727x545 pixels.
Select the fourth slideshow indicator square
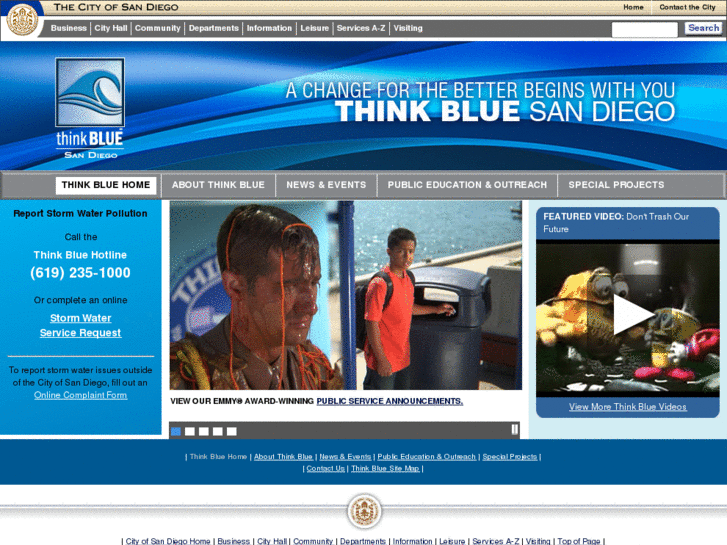[x=217, y=431]
